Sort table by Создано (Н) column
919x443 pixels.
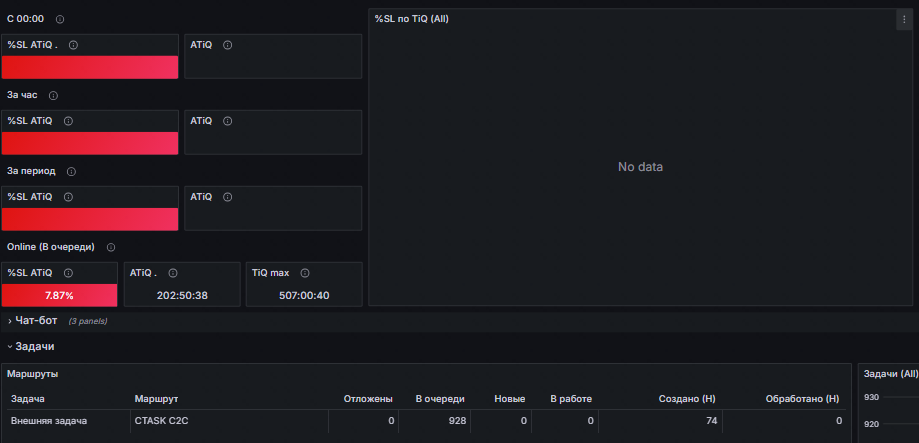(687, 399)
